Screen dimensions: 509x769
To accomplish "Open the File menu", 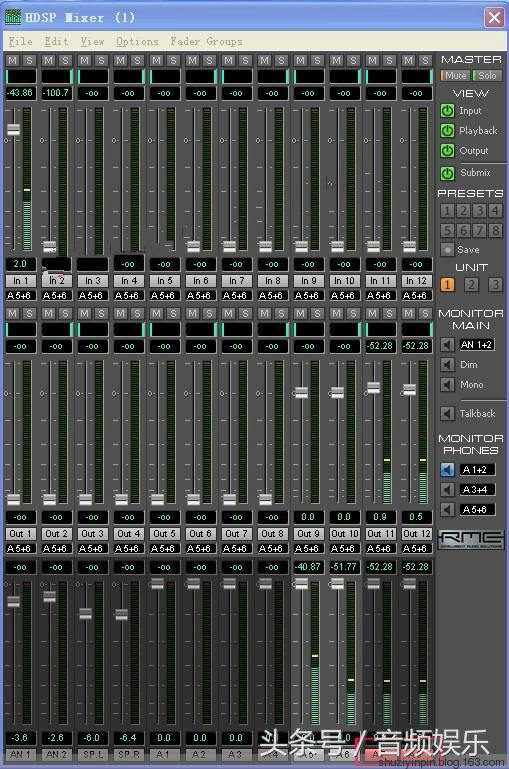I will 21,42.
